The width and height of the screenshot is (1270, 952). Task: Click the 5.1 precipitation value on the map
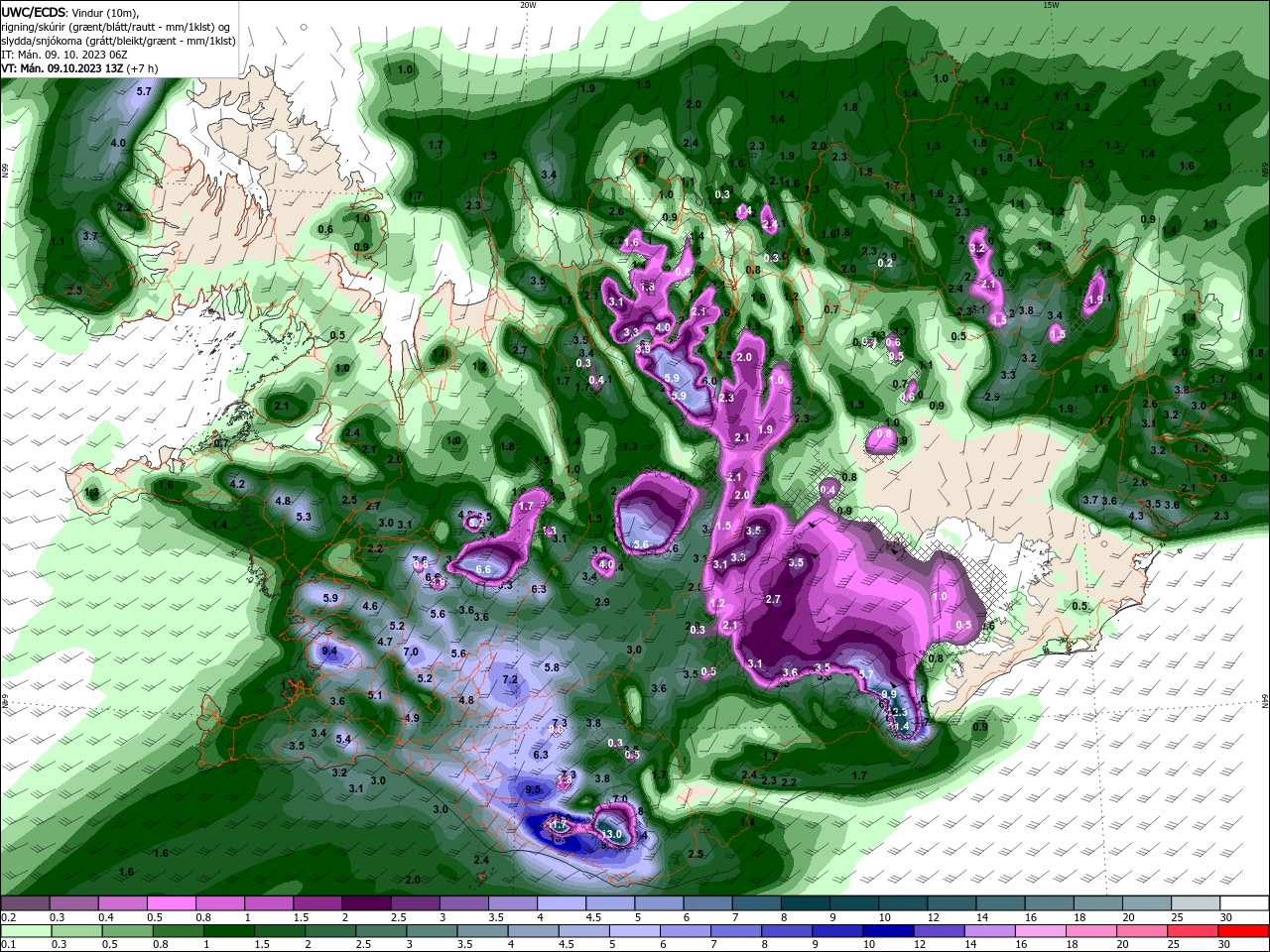[375, 696]
